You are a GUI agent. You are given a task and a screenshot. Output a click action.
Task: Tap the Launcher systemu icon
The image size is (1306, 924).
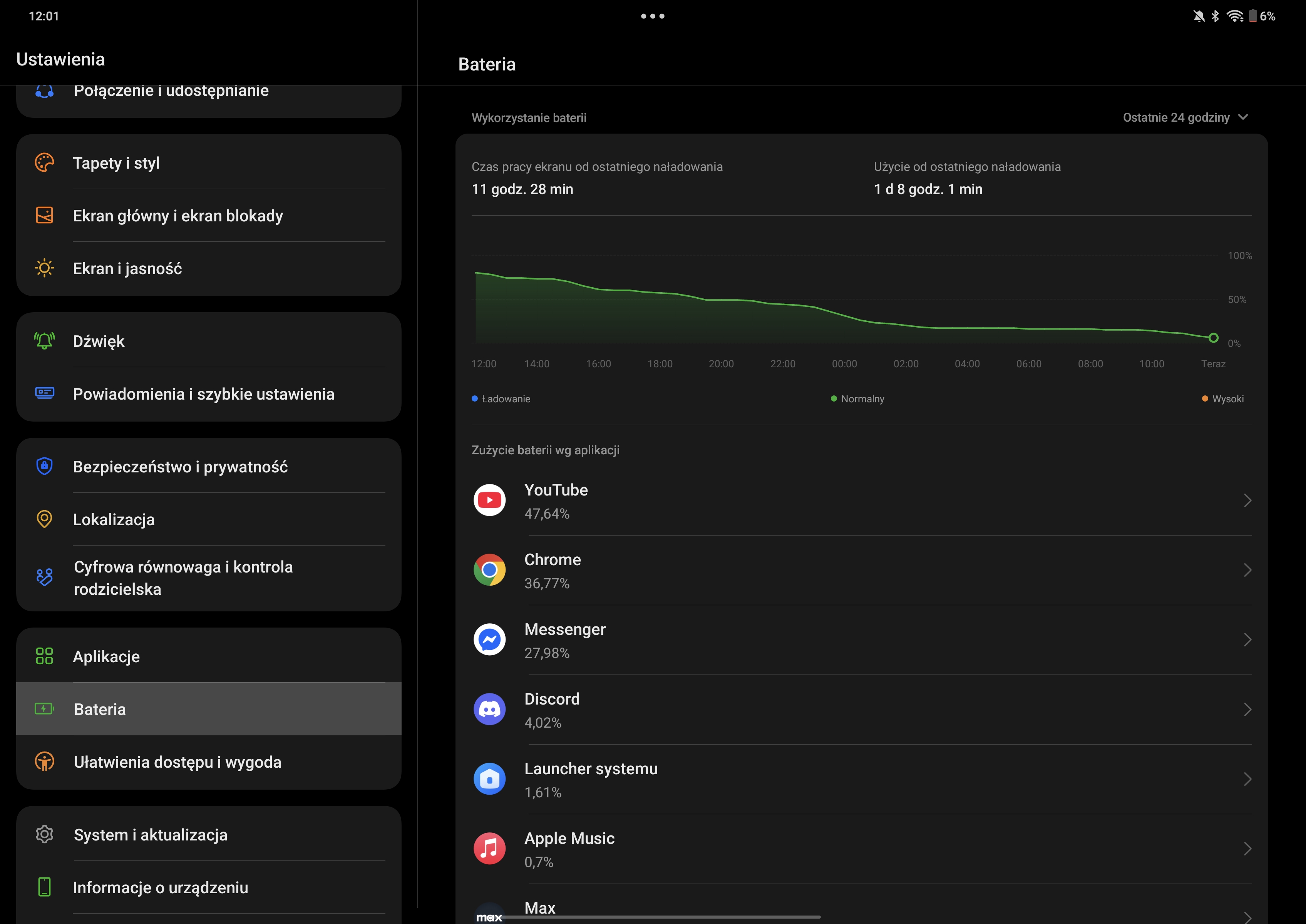(x=489, y=779)
